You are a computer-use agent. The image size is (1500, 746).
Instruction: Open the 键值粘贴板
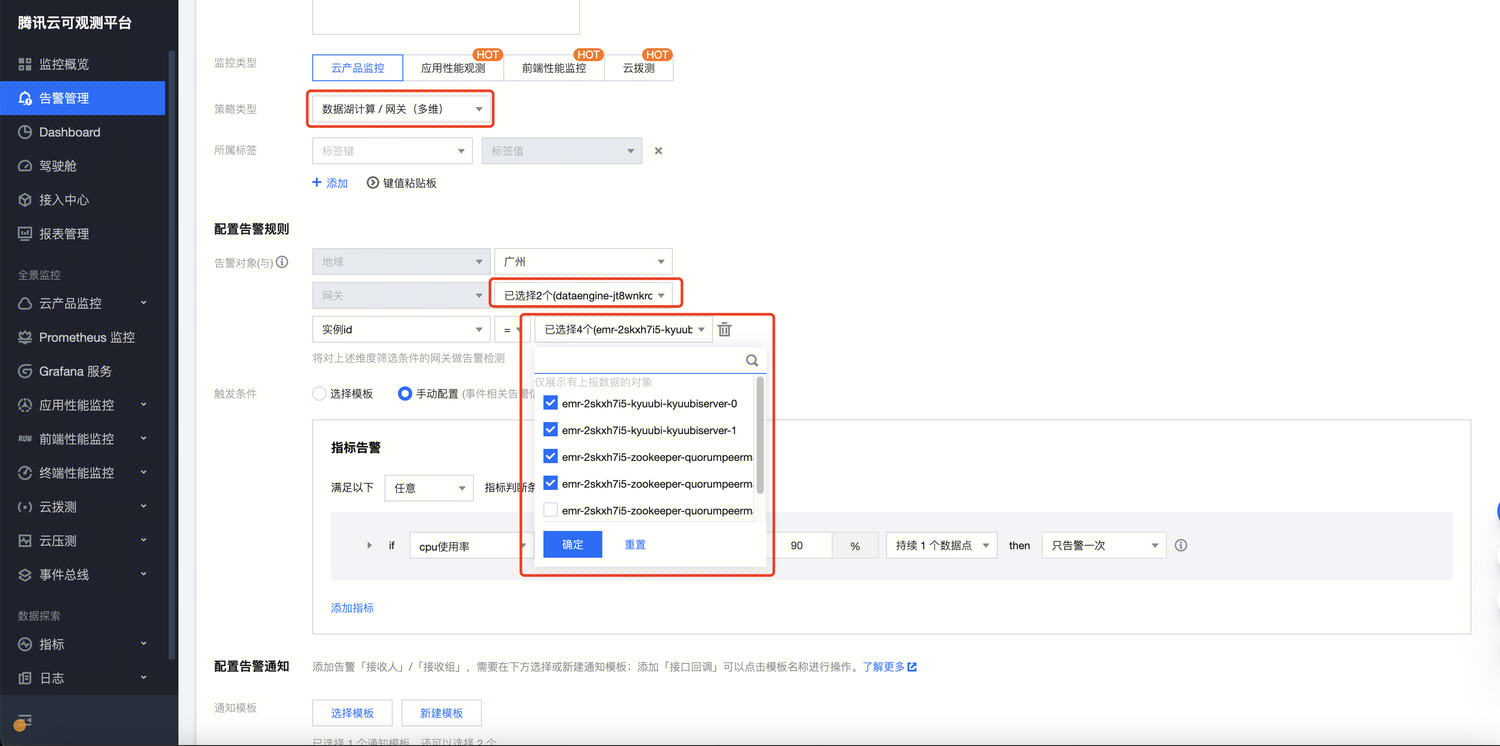[x=402, y=183]
